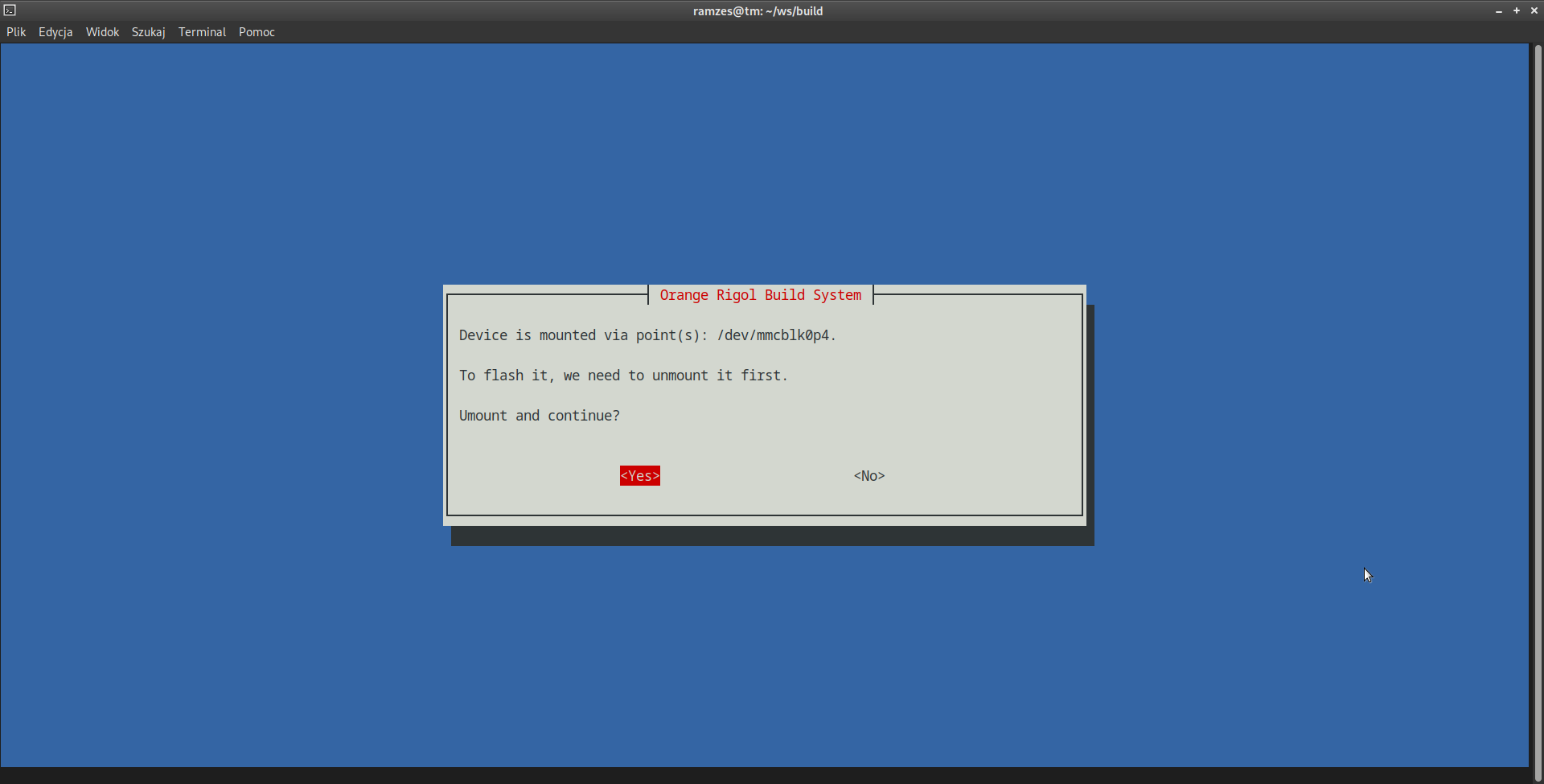Viewport: 1544px width, 784px height.
Task: Click the terminal icon in title bar
Action: click(10, 10)
